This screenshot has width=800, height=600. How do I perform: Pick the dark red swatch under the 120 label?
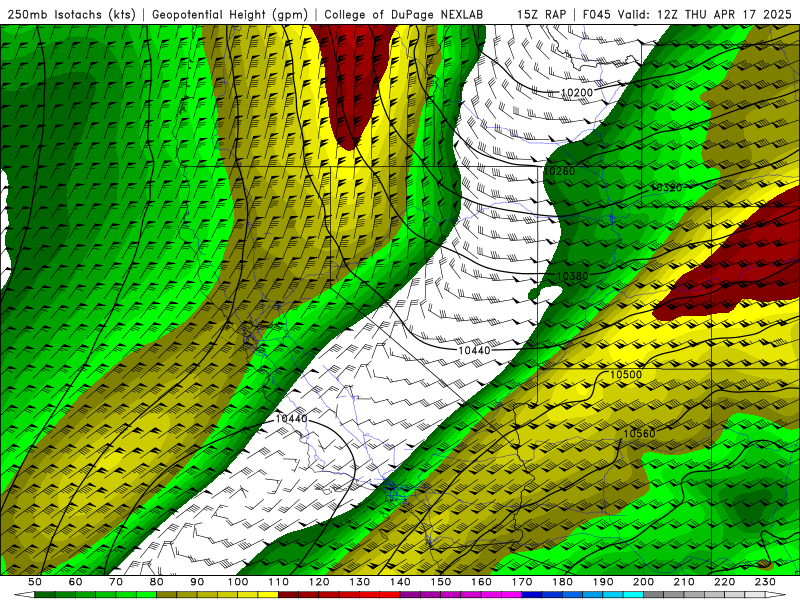click(x=329, y=595)
